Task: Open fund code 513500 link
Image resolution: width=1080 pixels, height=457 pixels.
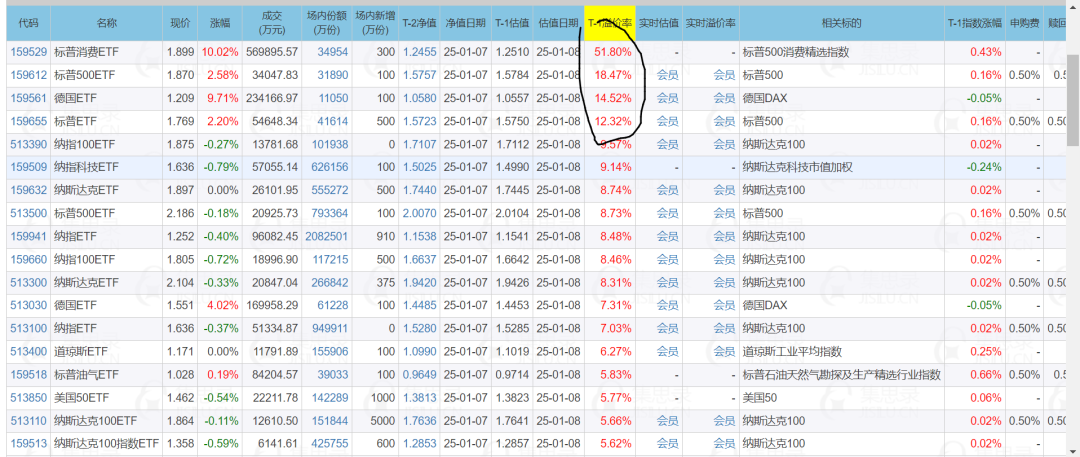Action: coord(28,213)
